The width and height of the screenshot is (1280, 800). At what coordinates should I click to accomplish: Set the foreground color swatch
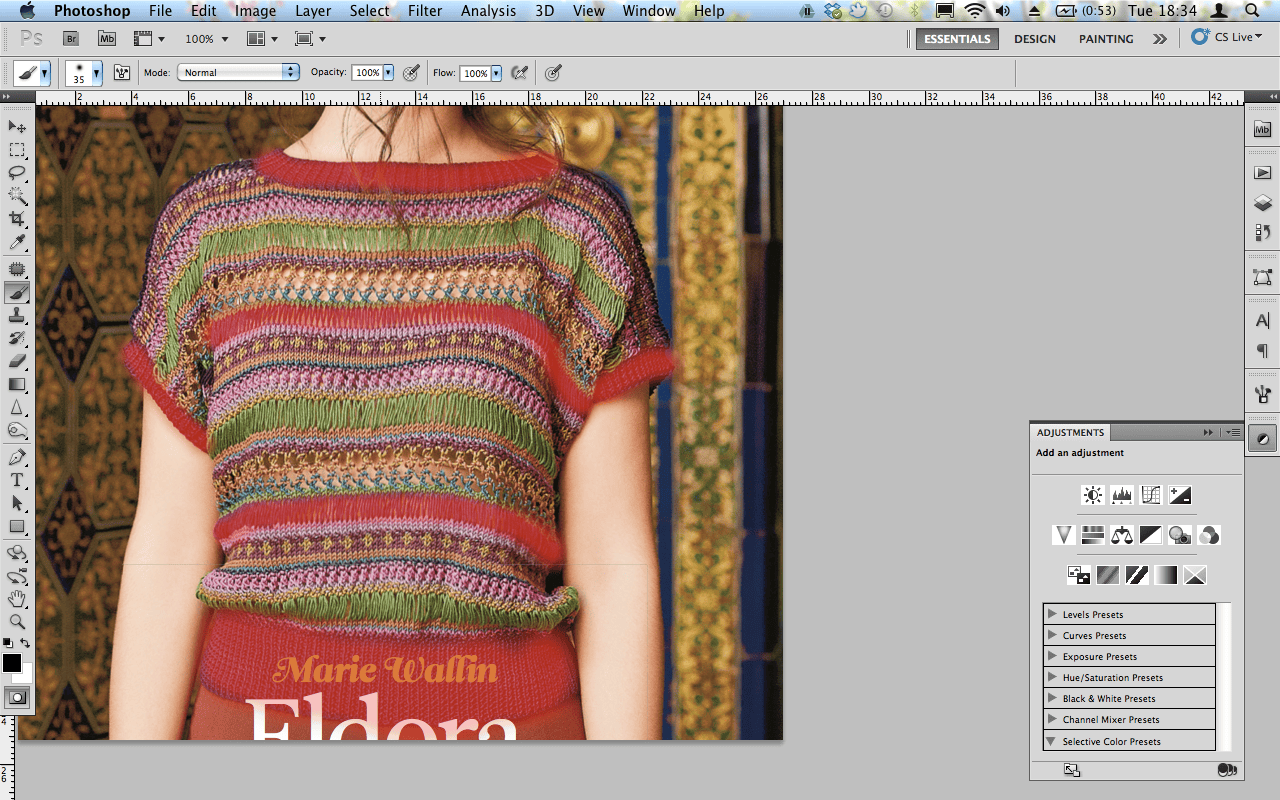(x=11, y=663)
